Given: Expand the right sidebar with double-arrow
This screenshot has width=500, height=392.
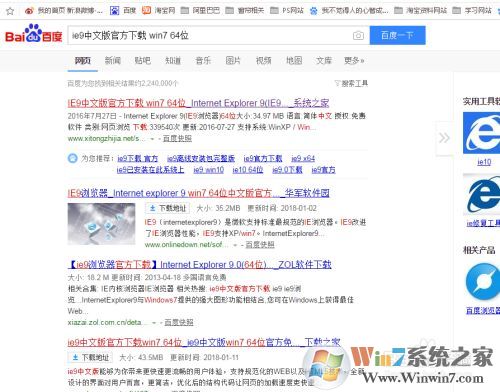Looking at the screenshot, I should tap(444, 138).
